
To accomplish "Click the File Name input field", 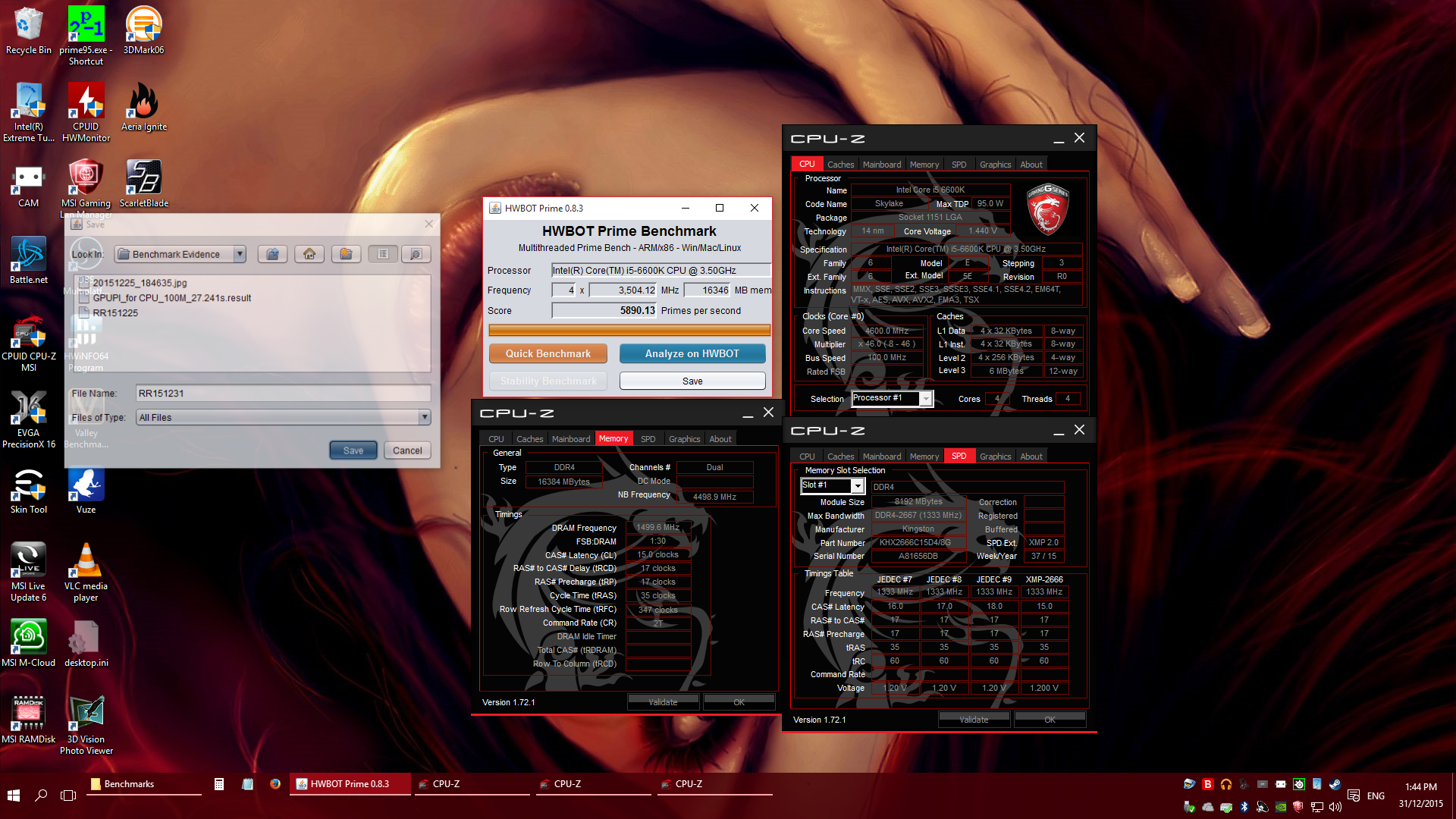I will point(283,393).
